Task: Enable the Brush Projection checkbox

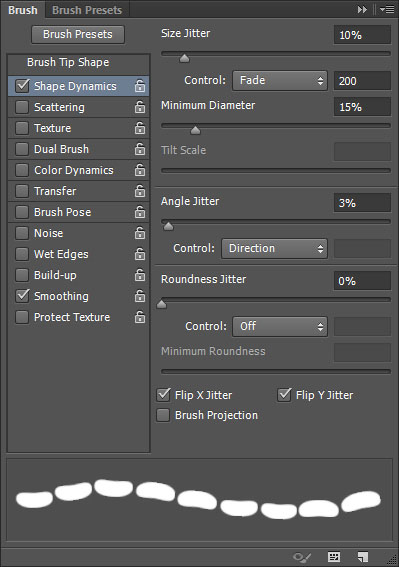Action: coord(163,415)
